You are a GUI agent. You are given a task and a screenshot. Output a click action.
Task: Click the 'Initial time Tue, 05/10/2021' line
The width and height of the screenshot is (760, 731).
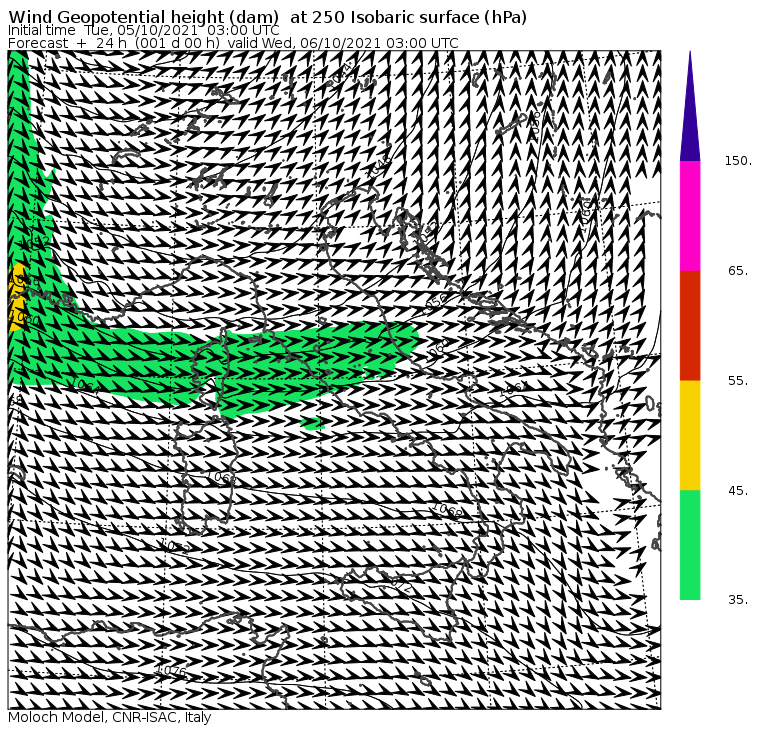[x=143, y=30]
